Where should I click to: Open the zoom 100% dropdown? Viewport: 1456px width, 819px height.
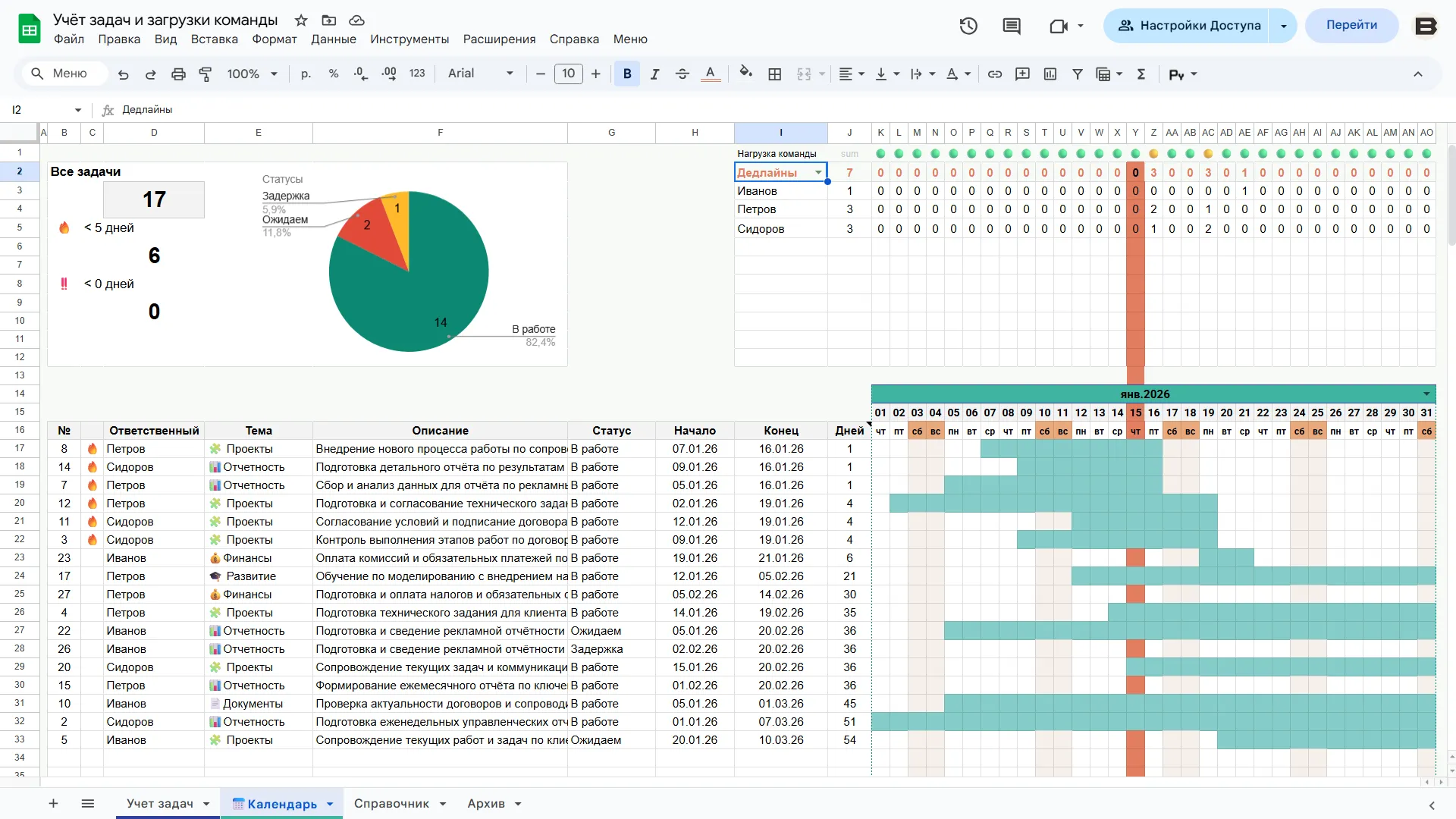coord(252,74)
